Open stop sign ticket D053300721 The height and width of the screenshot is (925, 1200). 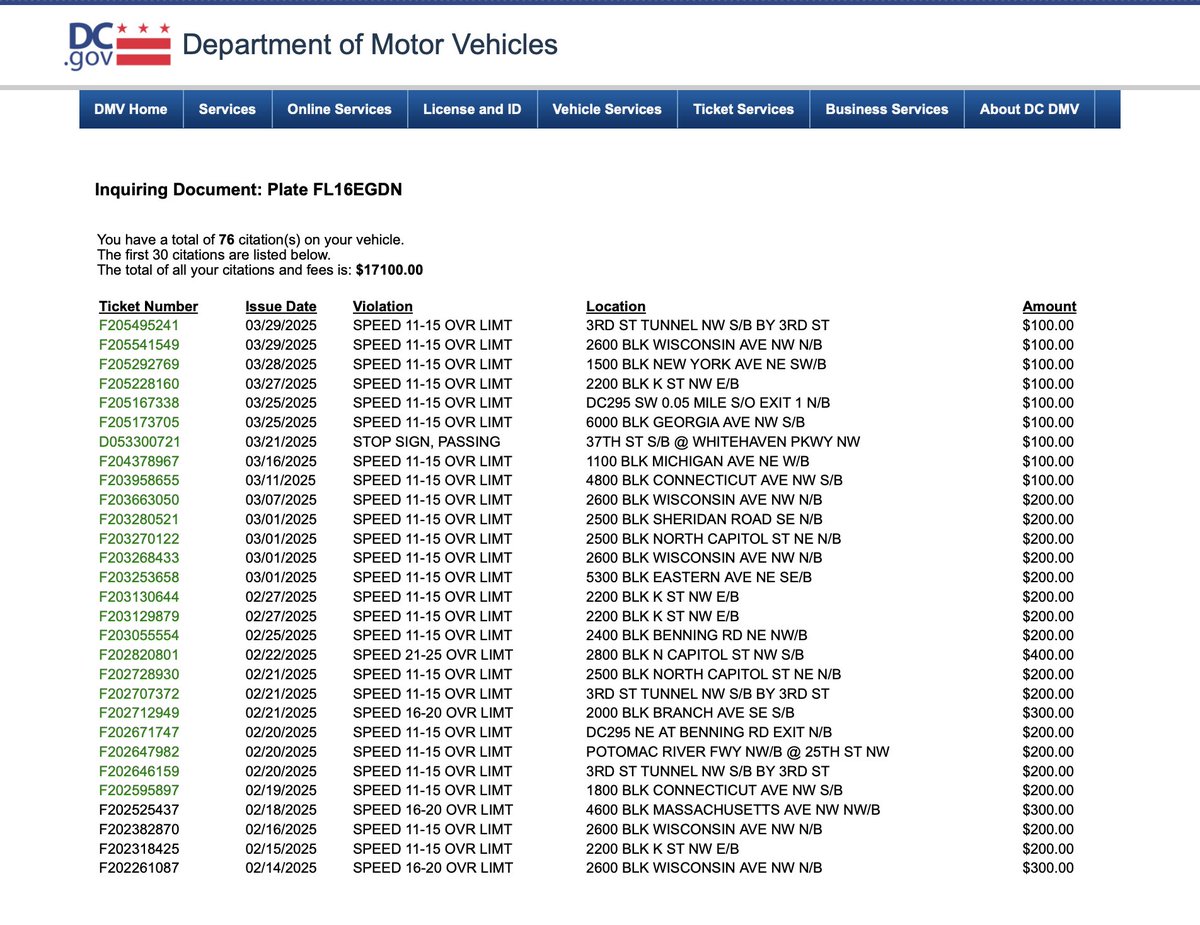[139, 442]
